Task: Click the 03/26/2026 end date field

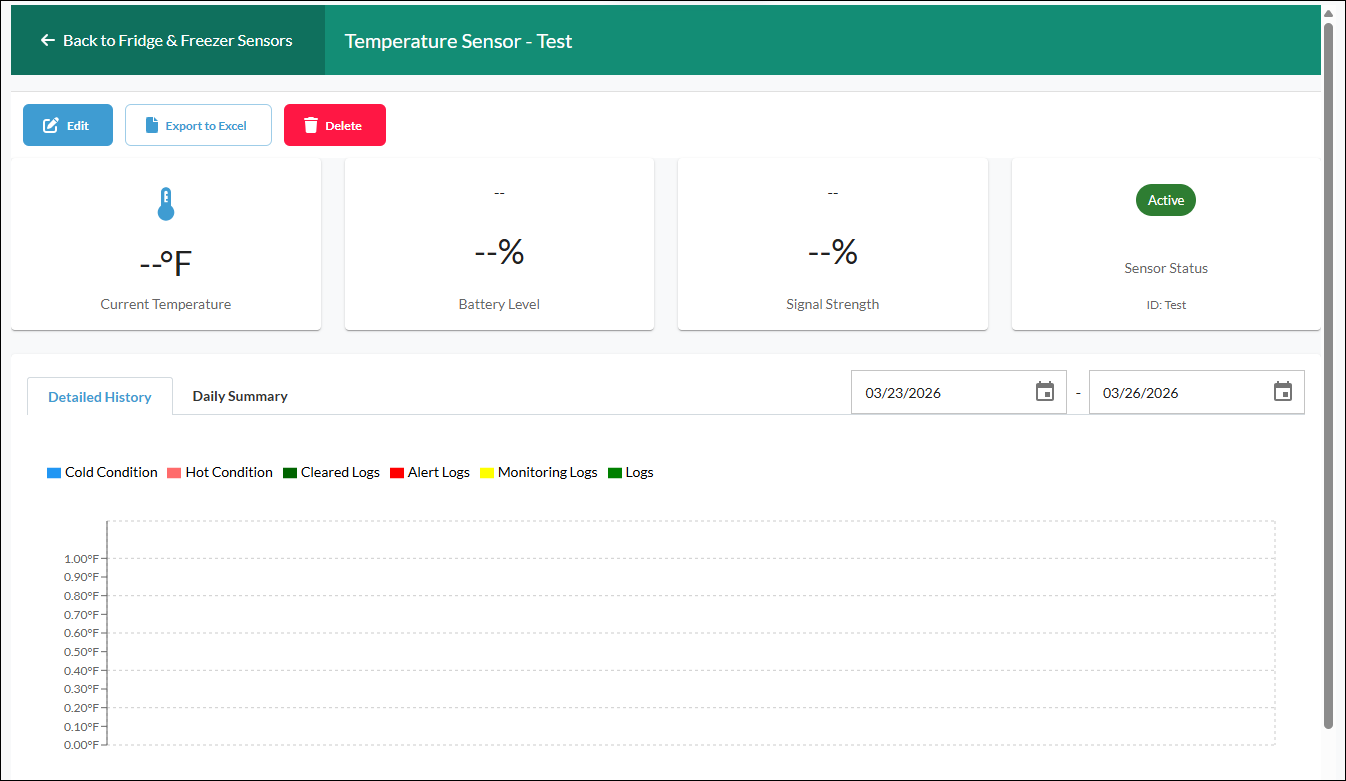Action: click(1197, 392)
